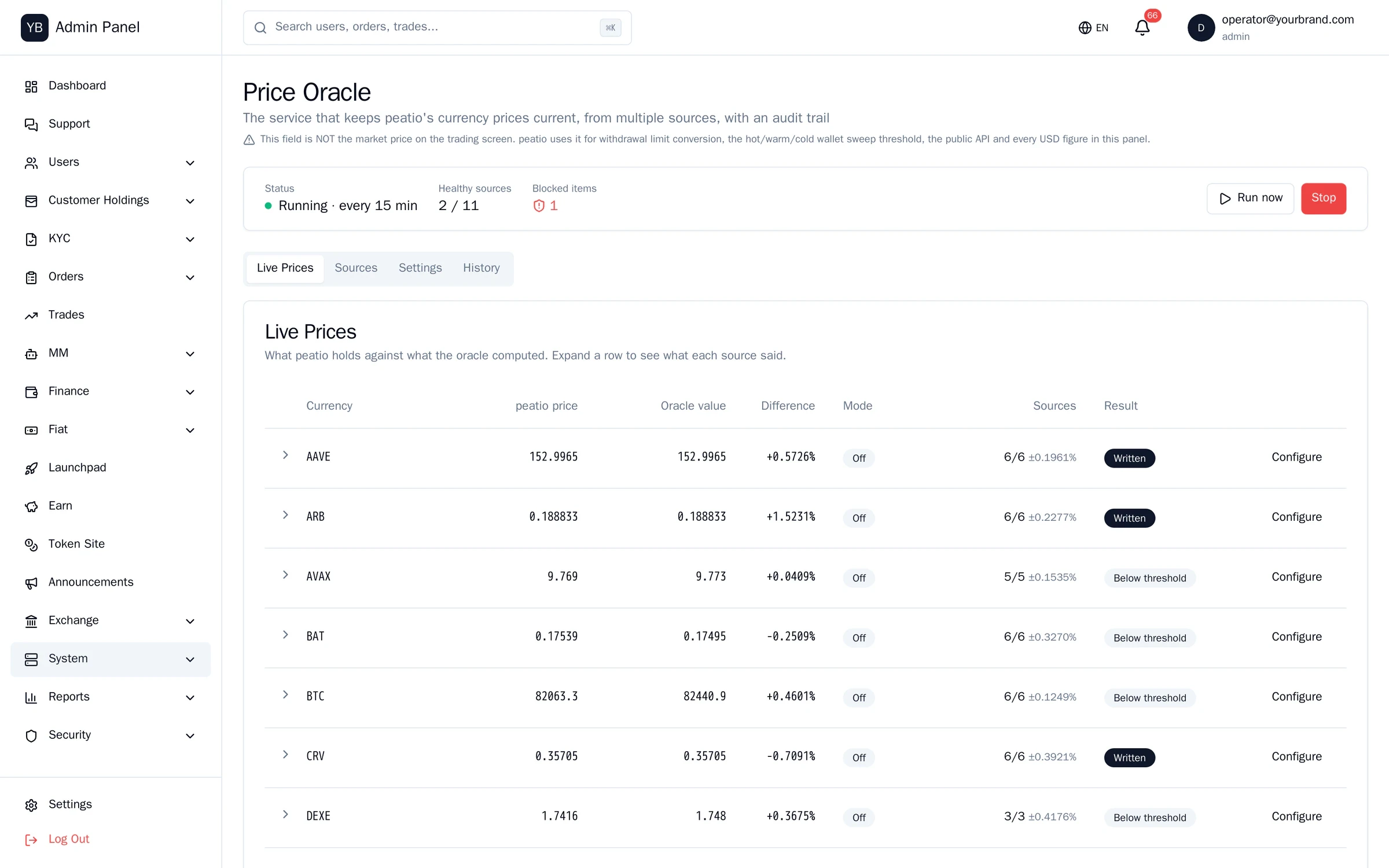This screenshot has height=868, width=1389.
Task: Click the Launchpad rocket icon
Action: coord(31,468)
